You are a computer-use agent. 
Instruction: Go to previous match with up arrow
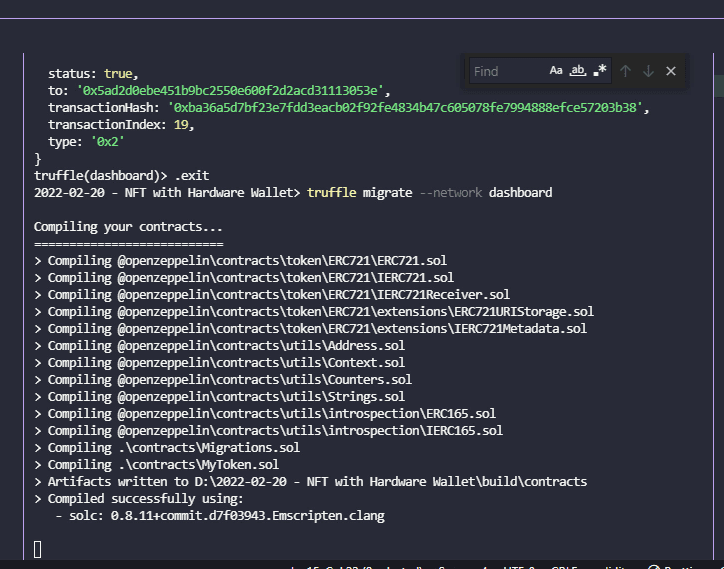pos(626,71)
